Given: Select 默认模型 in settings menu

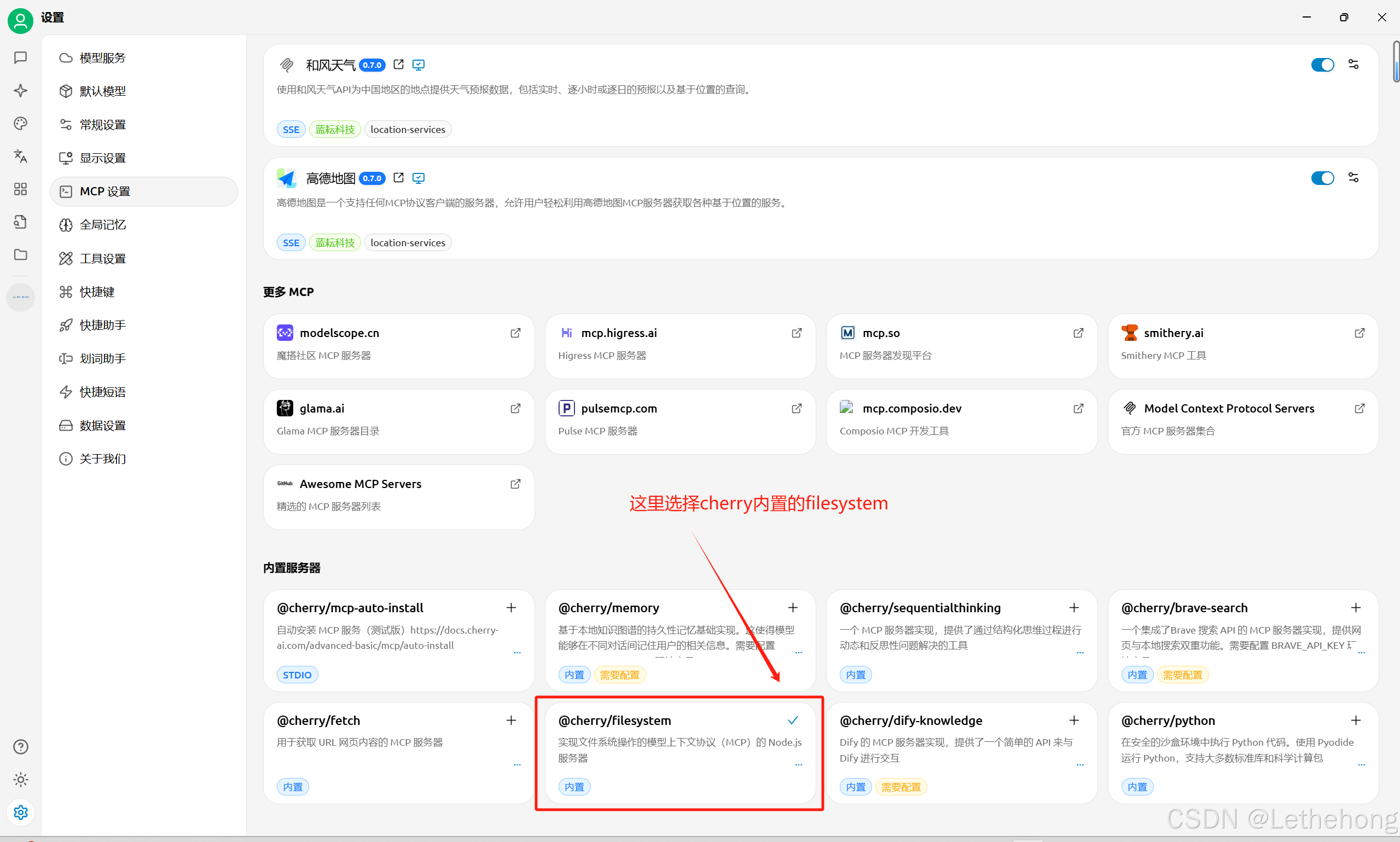Looking at the screenshot, I should pyautogui.click(x=143, y=91).
